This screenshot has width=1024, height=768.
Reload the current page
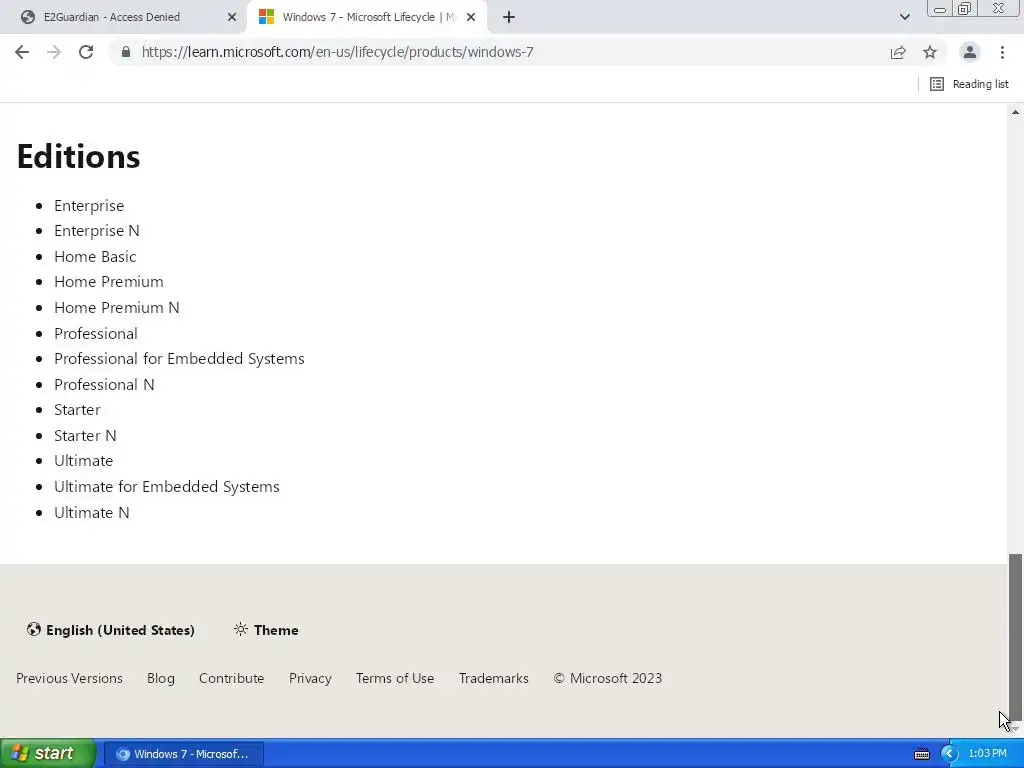pos(86,52)
